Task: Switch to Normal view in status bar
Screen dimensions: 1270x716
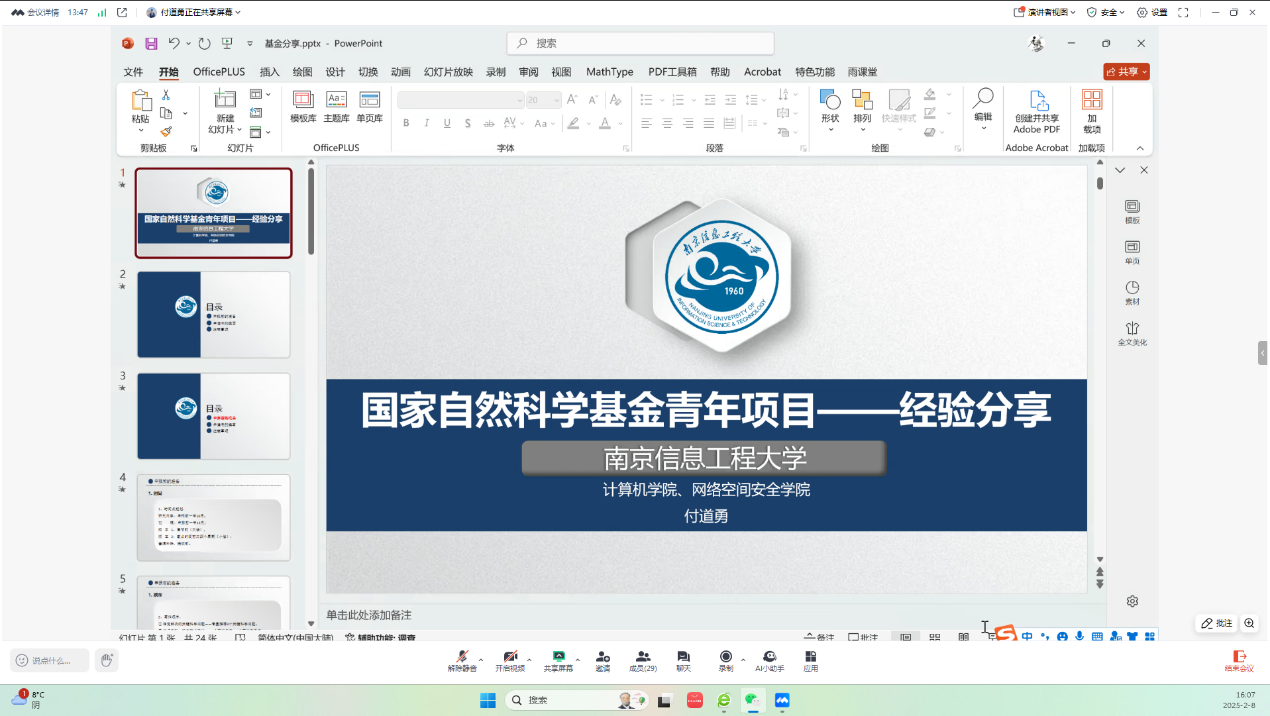Action: [x=905, y=637]
